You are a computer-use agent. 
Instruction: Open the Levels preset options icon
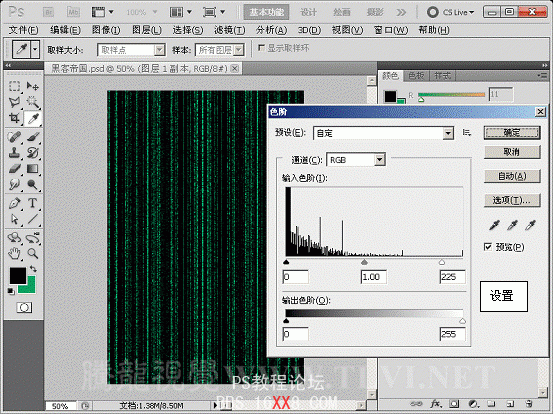[467, 133]
